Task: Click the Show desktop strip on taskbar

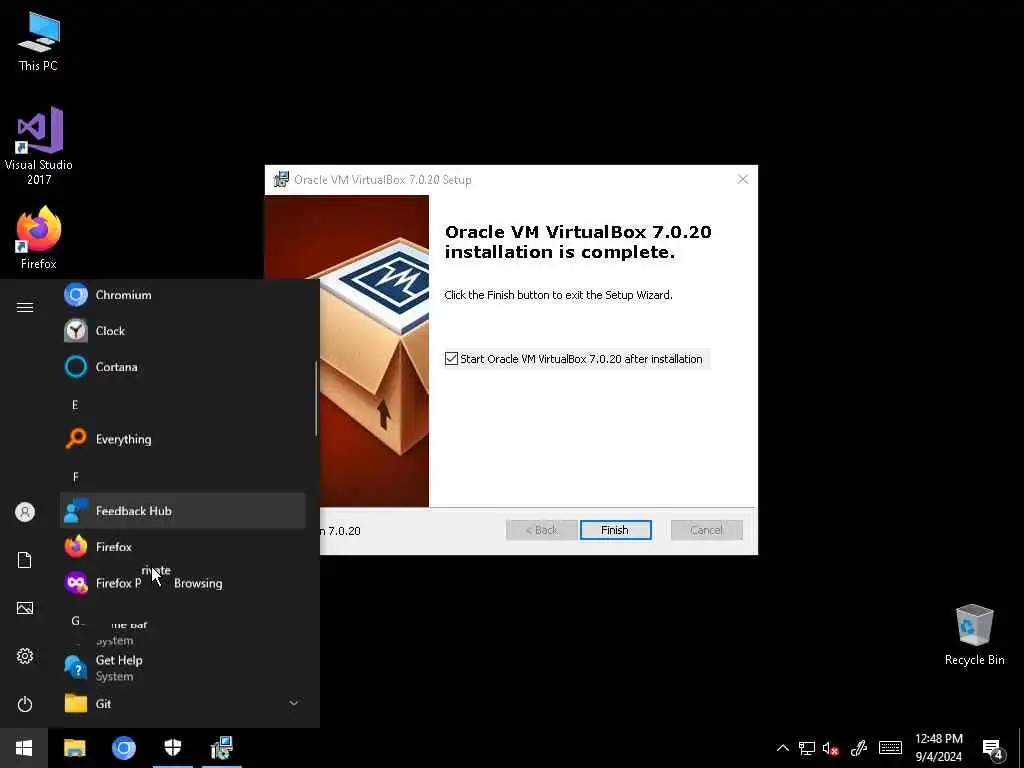Action: click(1021, 748)
